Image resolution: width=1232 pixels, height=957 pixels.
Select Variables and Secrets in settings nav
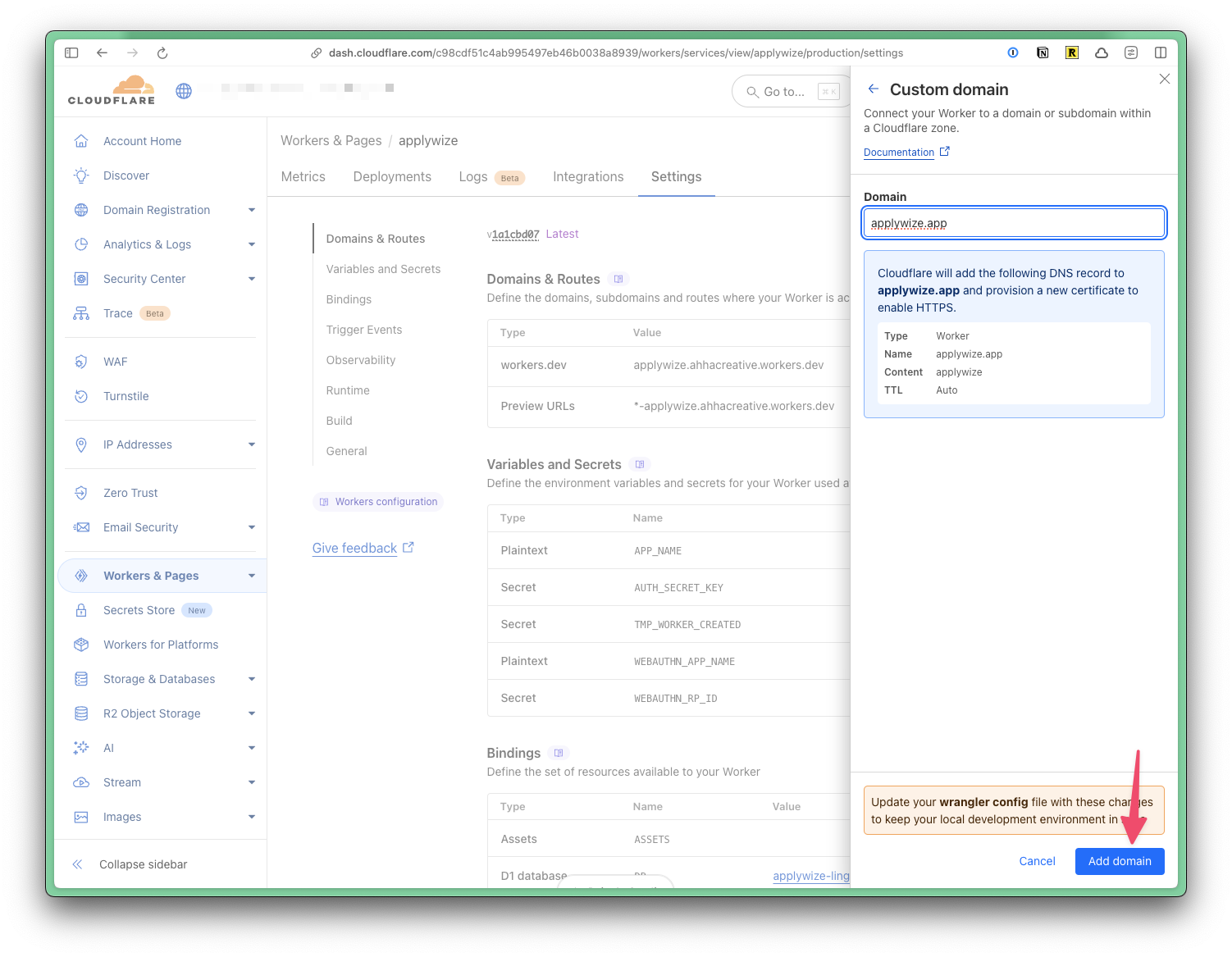point(383,269)
